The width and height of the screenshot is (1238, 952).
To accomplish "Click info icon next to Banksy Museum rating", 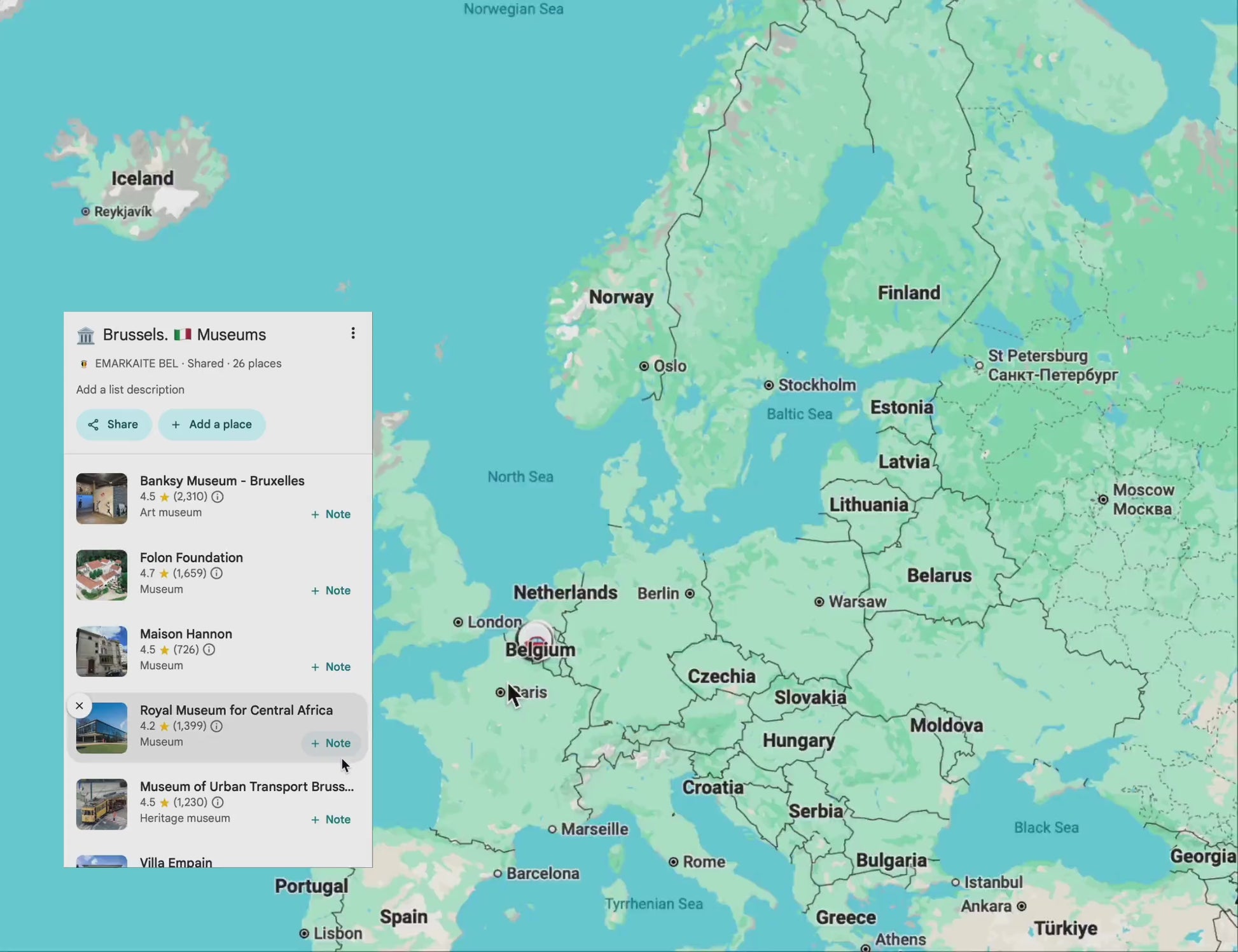I will pyautogui.click(x=218, y=497).
